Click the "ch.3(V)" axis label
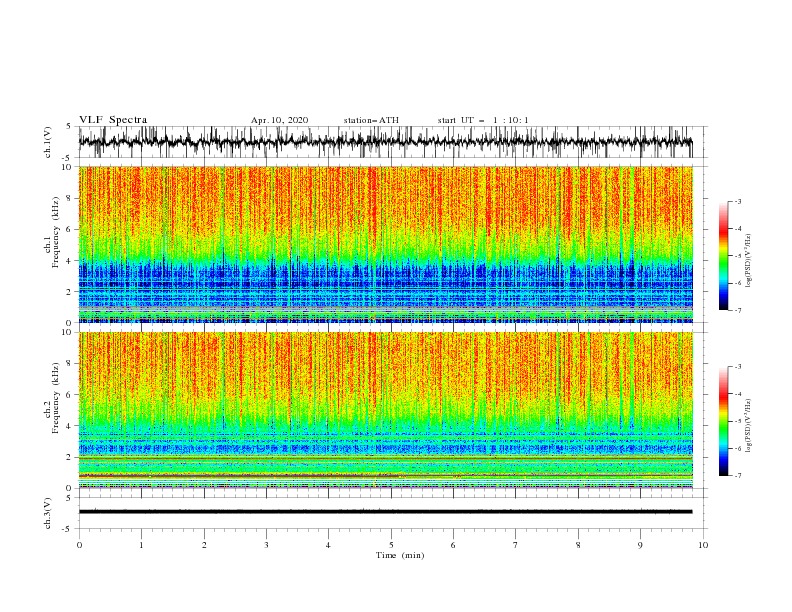Image resolution: width=792 pixels, height=612 pixels. 48,513
